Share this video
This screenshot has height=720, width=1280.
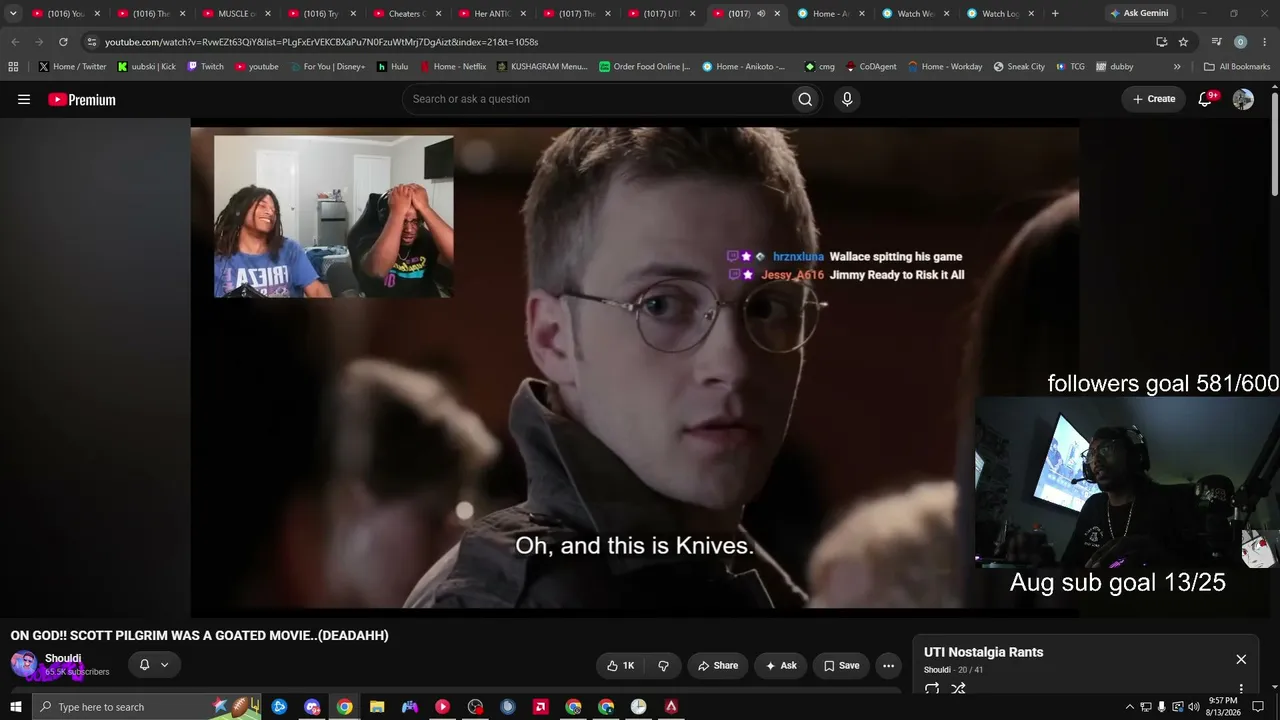(x=718, y=665)
